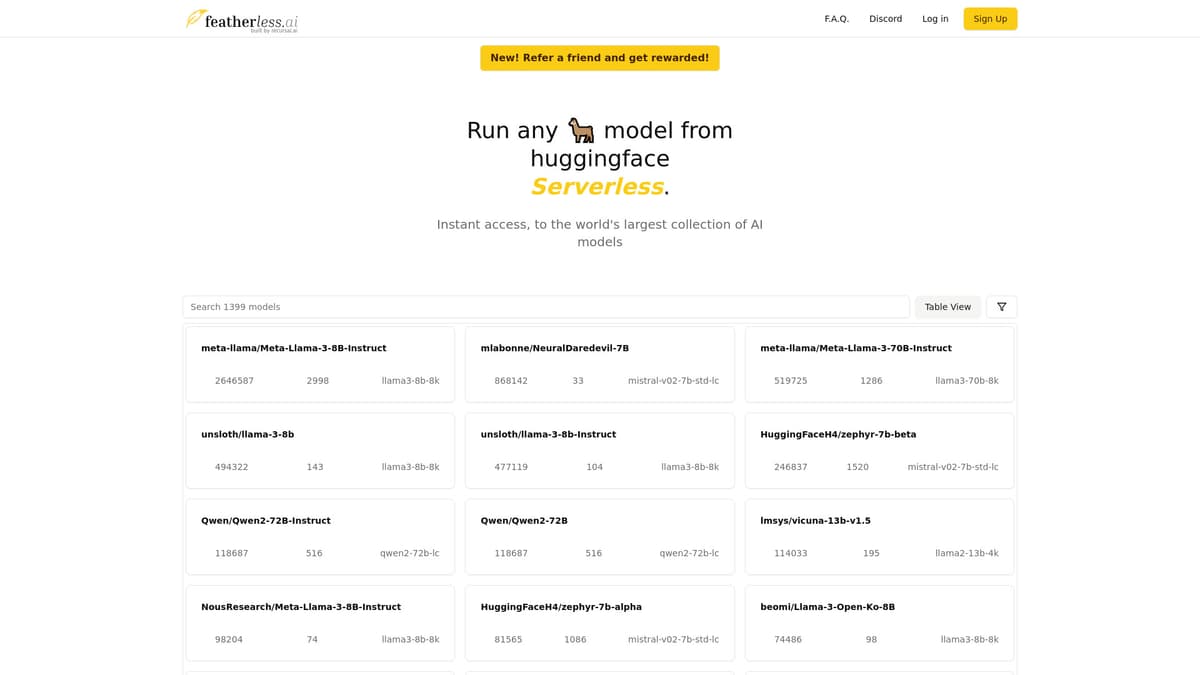Image resolution: width=1200 pixels, height=675 pixels.
Task: Click the llama emoji in the headline
Action: (581, 130)
